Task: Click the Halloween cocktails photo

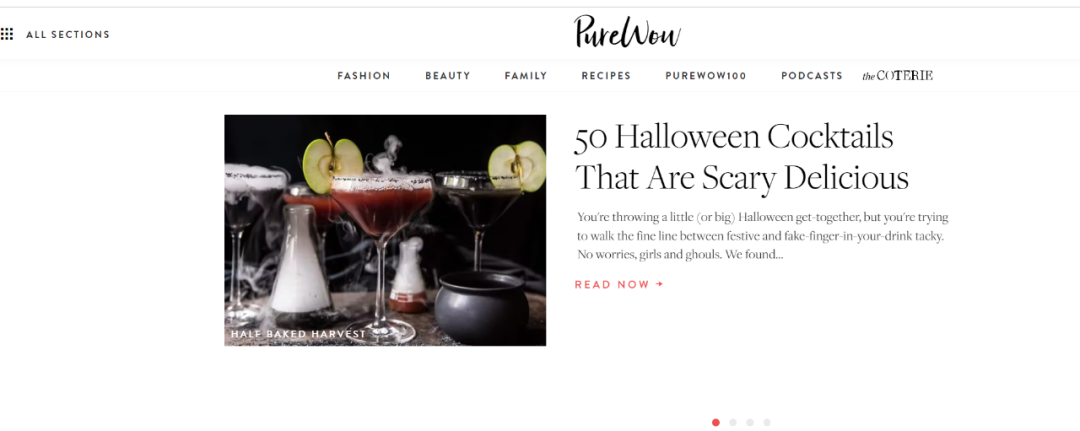Action: click(385, 230)
